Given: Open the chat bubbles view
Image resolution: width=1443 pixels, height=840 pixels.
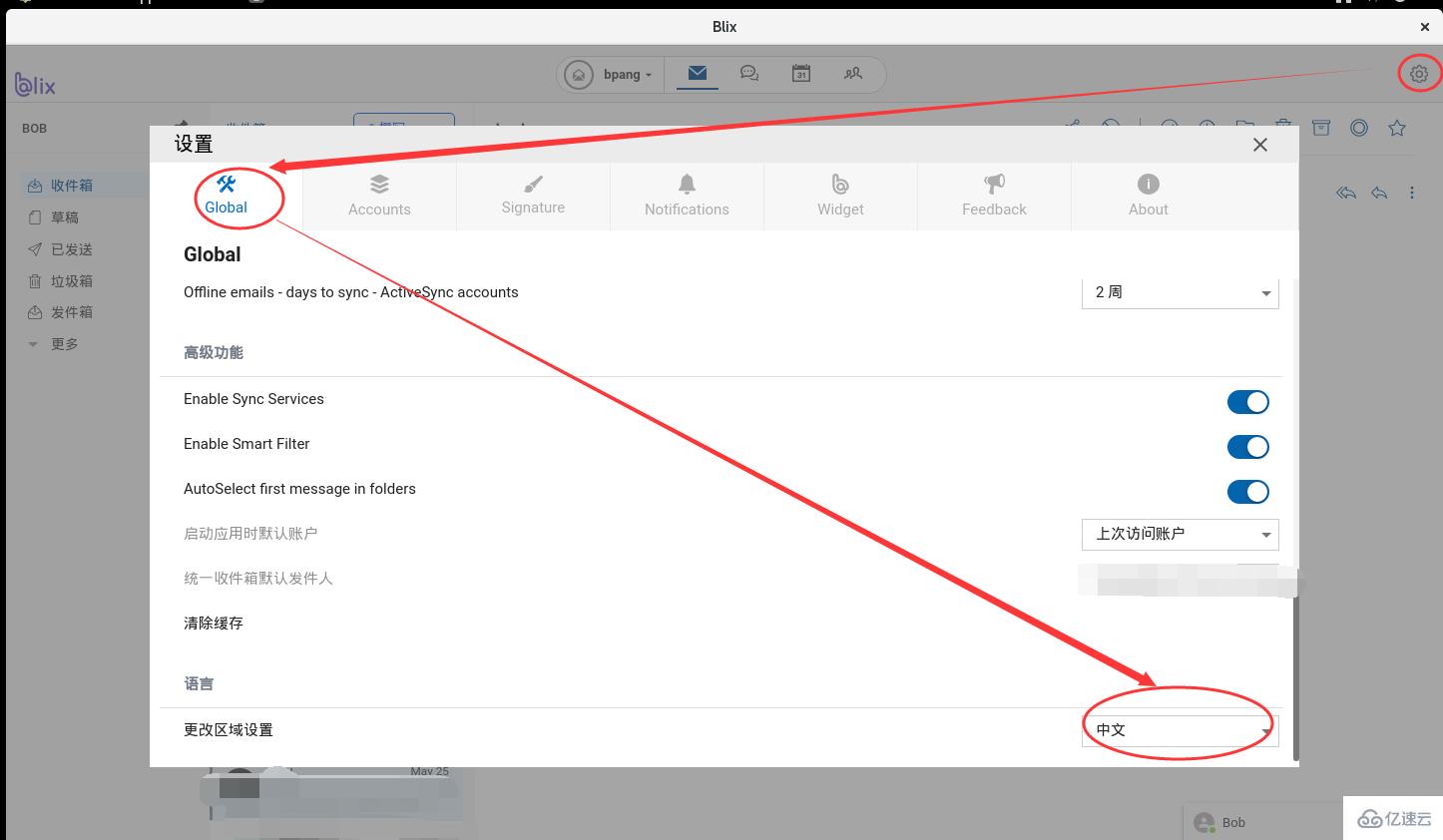Looking at the screenshot, I should click(749, 74).
